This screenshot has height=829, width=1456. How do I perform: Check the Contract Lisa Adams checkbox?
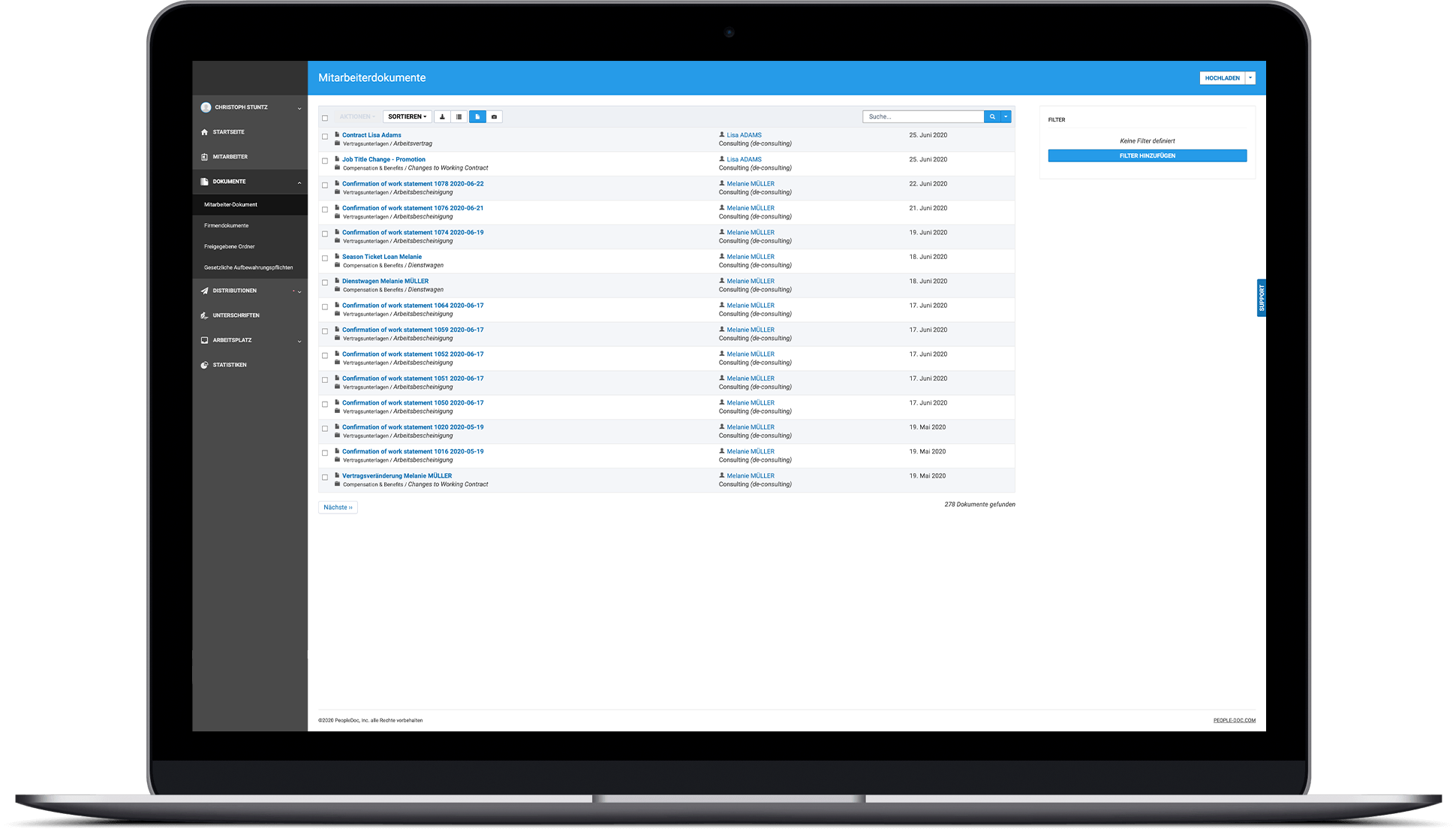pyautogui.click(x=325, y=137)
